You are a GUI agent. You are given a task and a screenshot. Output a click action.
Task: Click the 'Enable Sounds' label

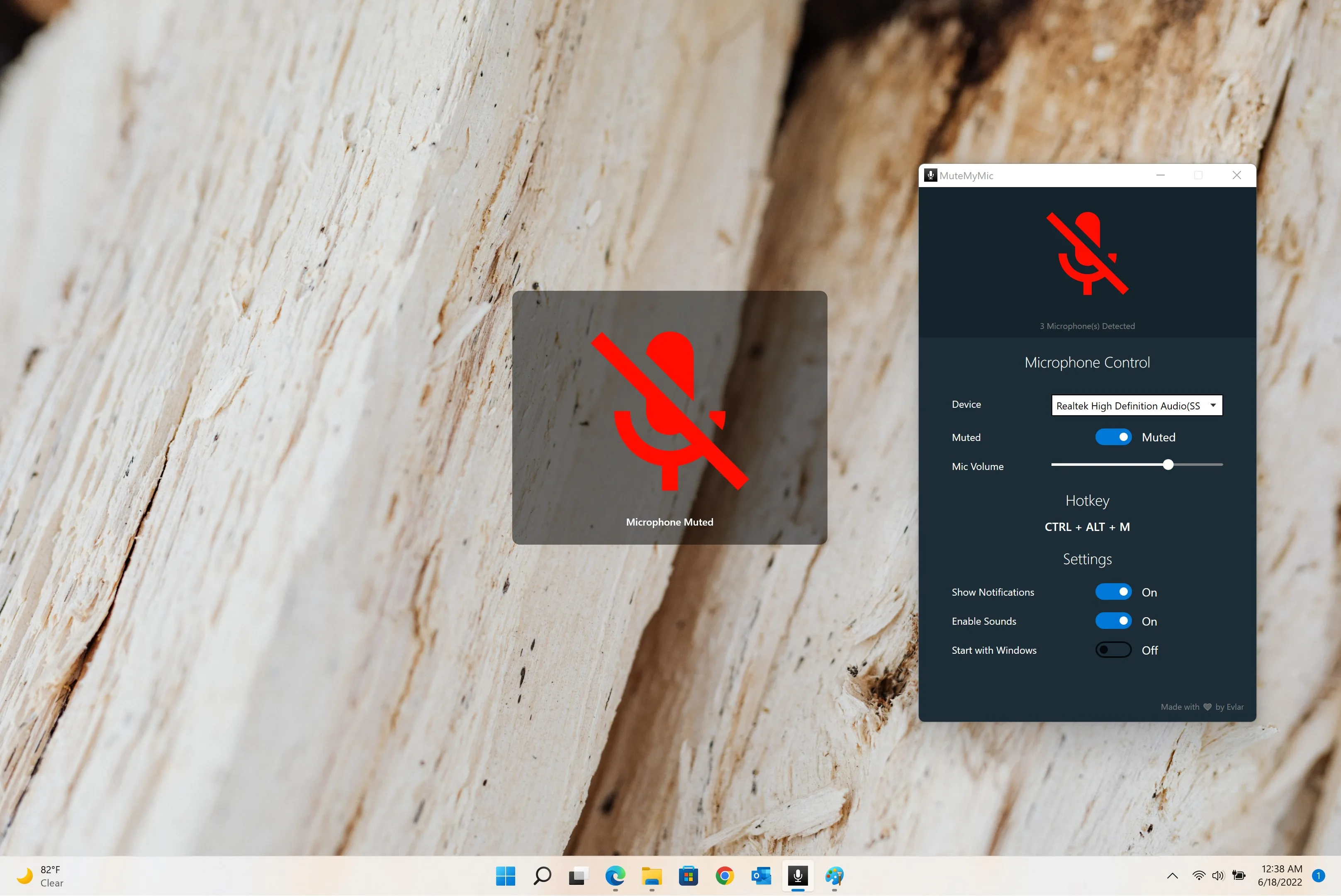tap(984, 621)
